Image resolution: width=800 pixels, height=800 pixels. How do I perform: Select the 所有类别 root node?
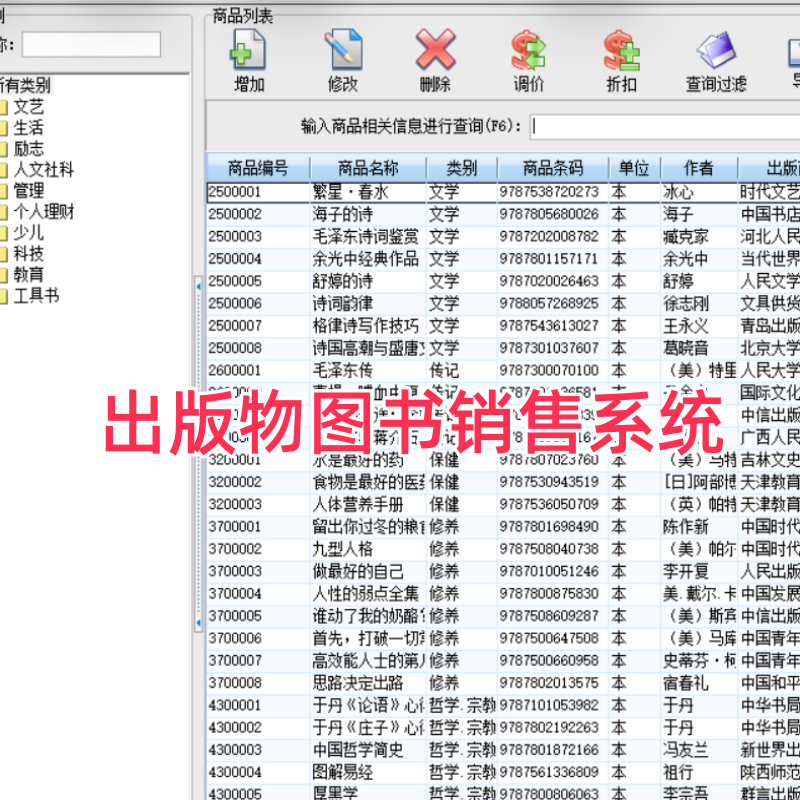[26, 85]
